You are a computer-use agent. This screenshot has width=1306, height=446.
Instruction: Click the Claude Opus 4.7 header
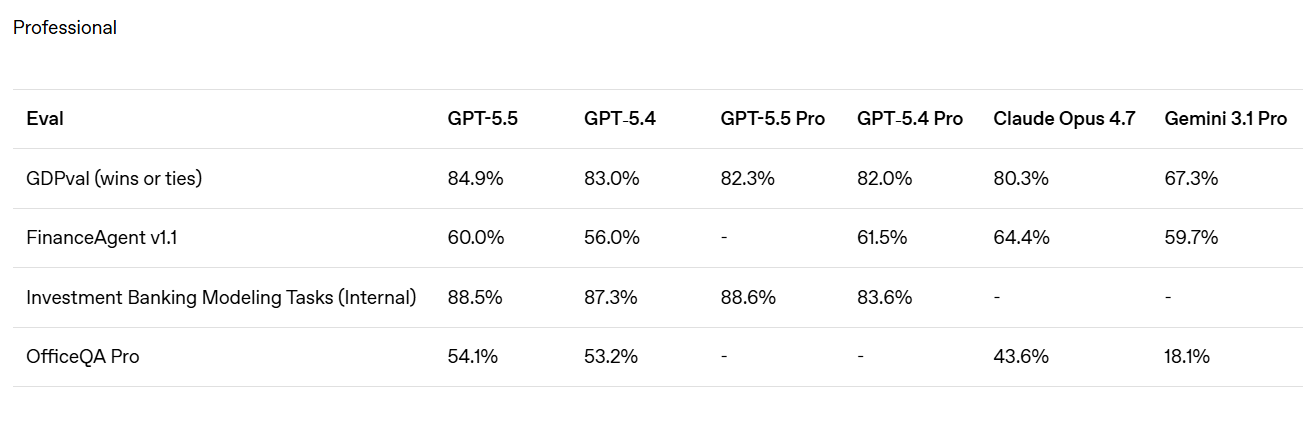tap(1064, 119)
